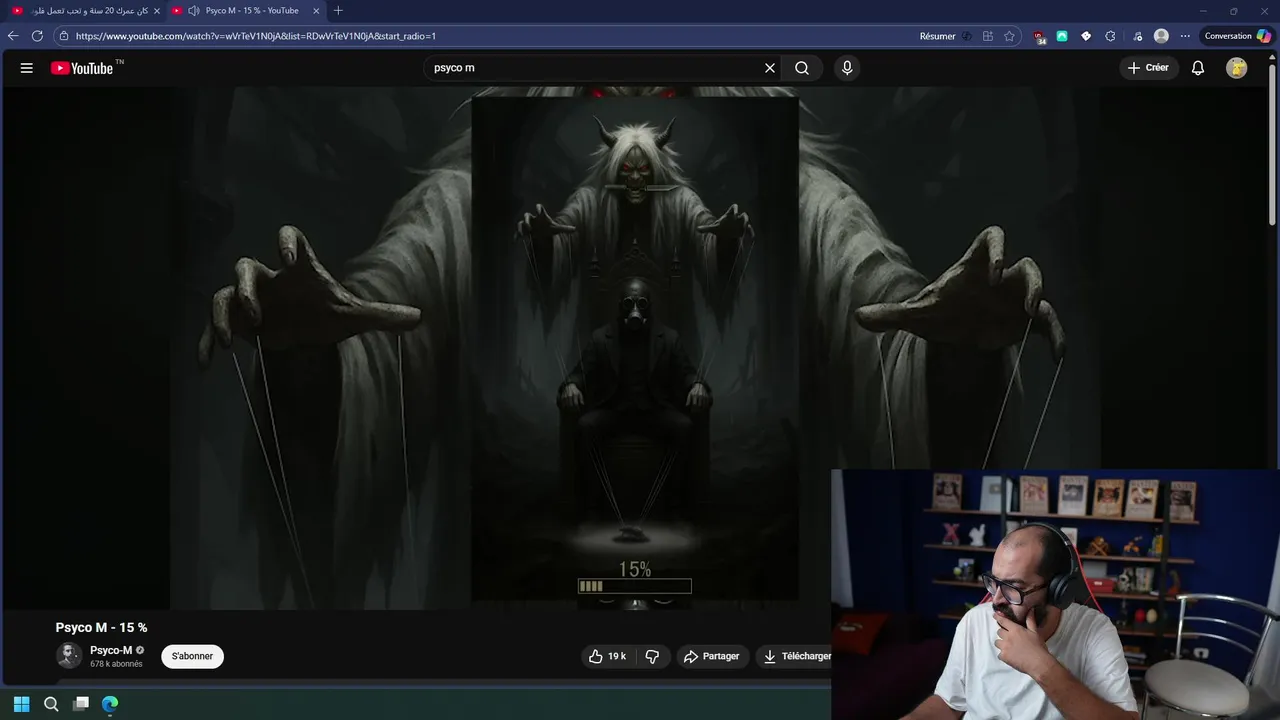Open a new browser tab

coord(338,11)
